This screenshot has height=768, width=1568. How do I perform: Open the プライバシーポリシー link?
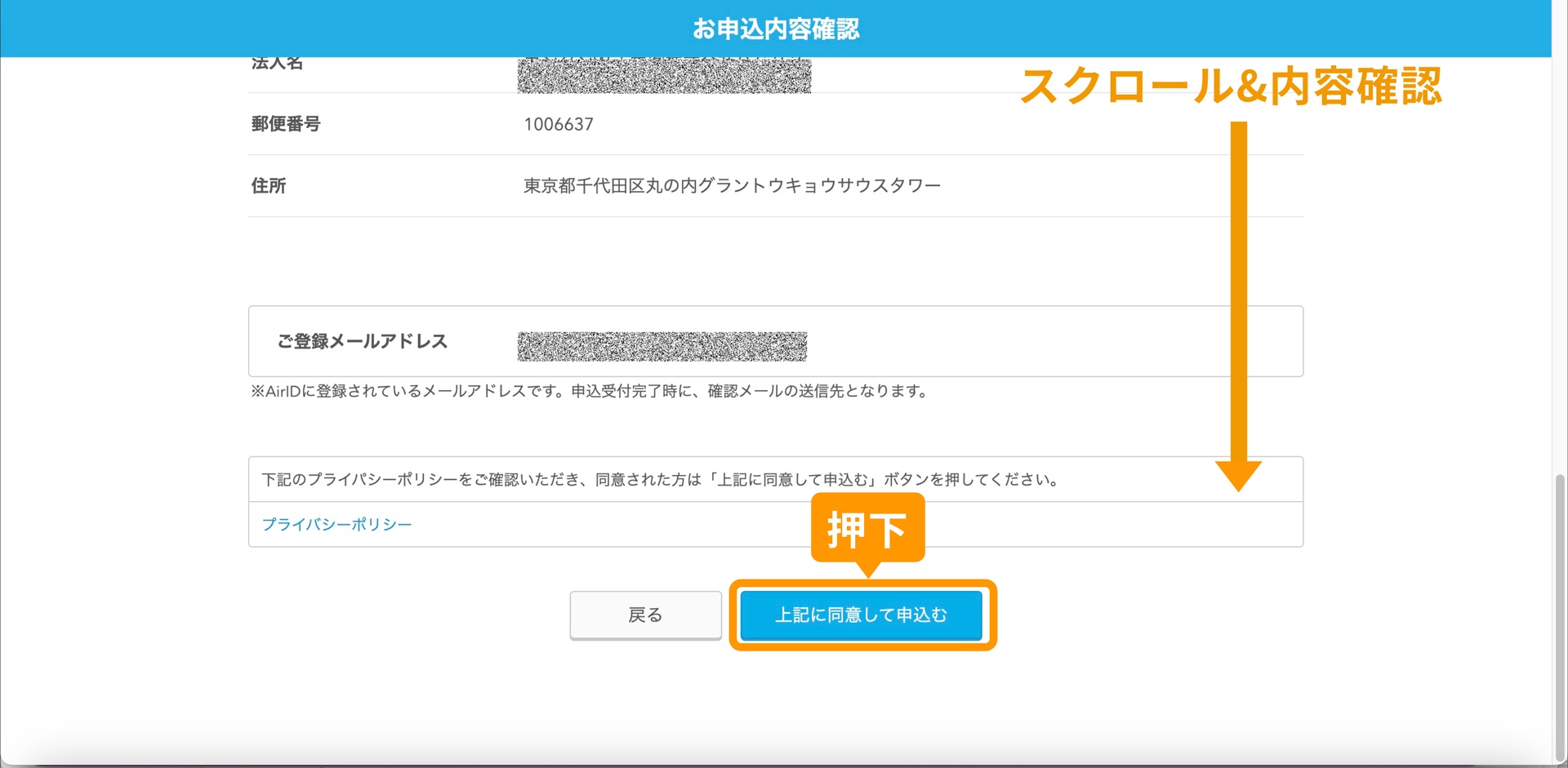point(336,524)
